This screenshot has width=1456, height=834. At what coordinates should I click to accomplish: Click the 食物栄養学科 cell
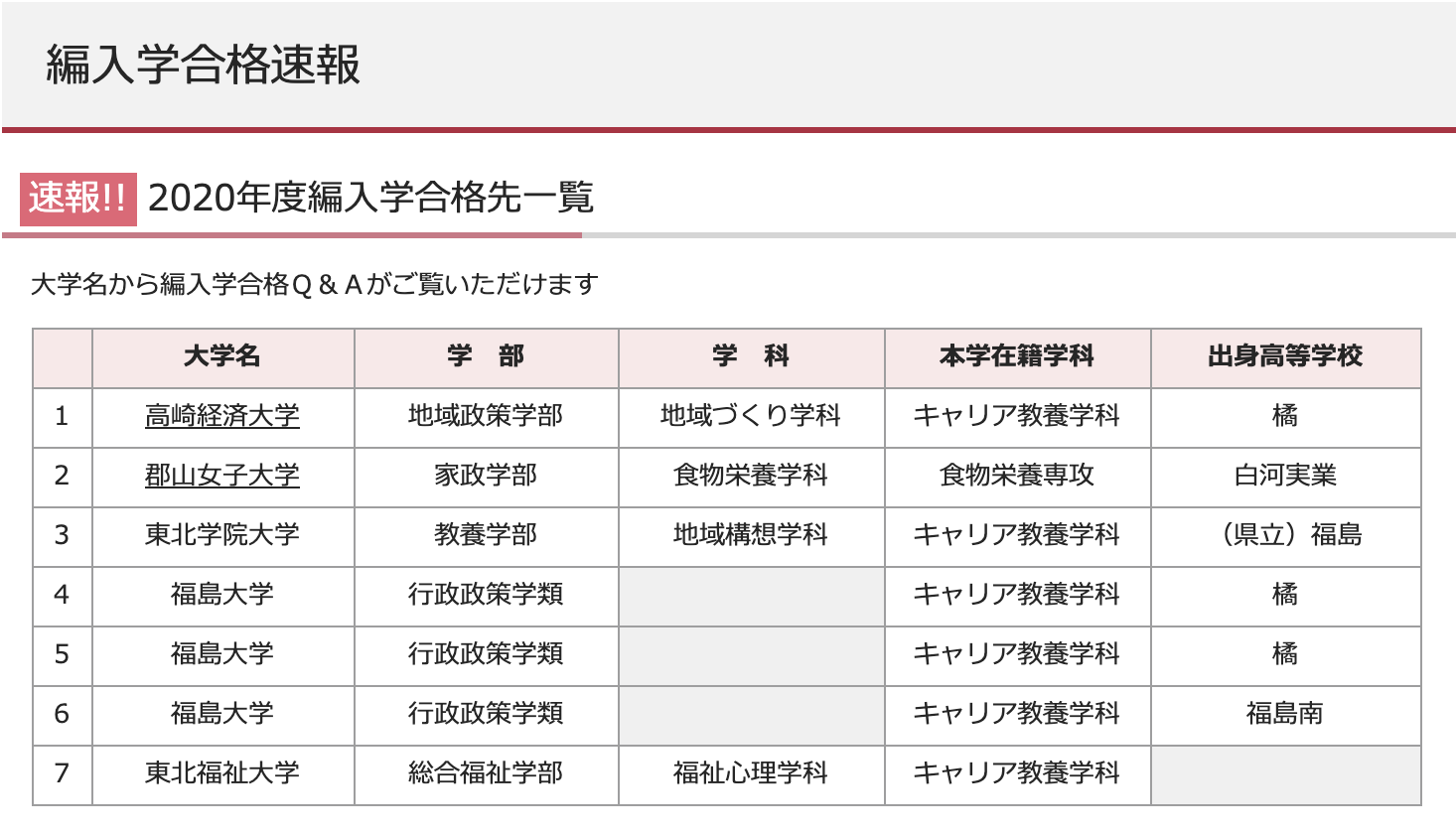751,476
